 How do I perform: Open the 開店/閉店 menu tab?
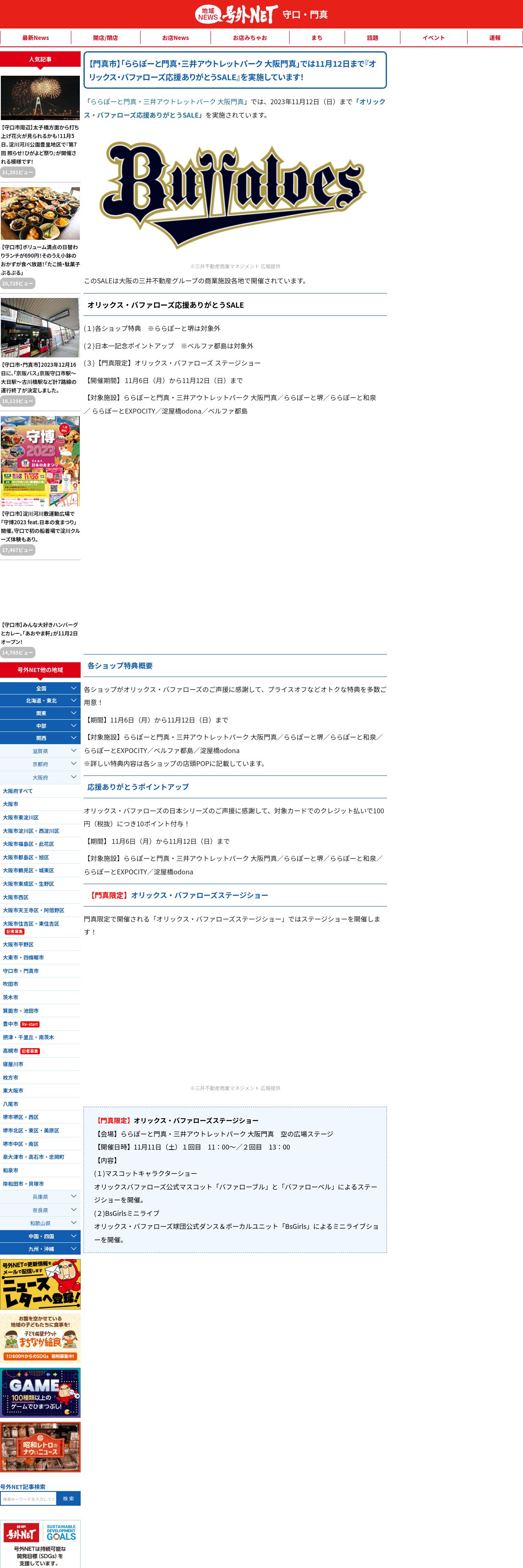click(x=105, y=38)
